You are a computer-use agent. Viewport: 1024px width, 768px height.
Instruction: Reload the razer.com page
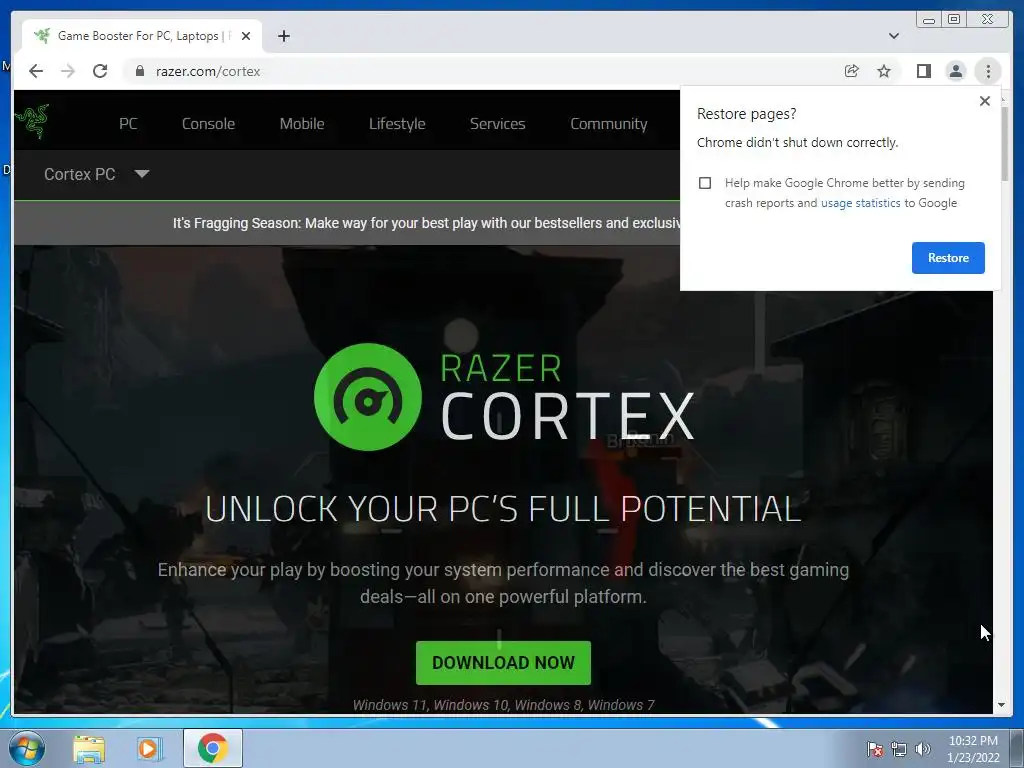click(100, 71)
